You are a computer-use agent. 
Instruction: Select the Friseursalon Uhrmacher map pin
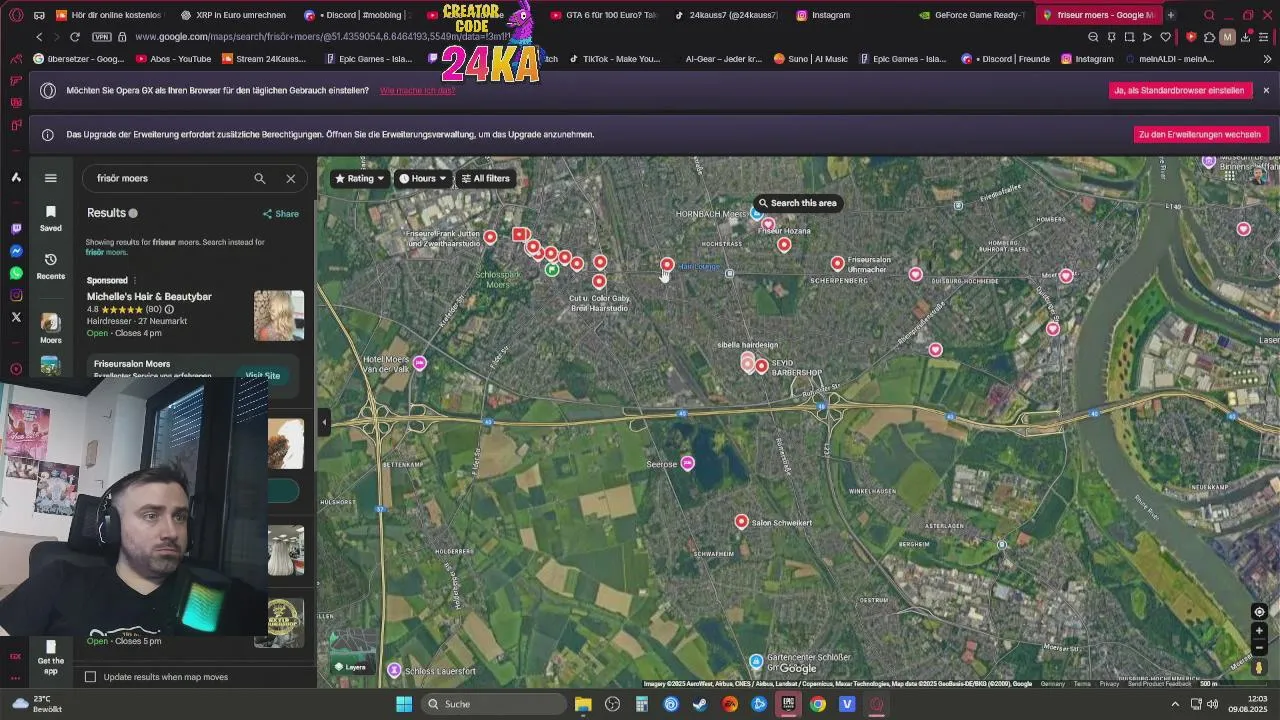837,263
